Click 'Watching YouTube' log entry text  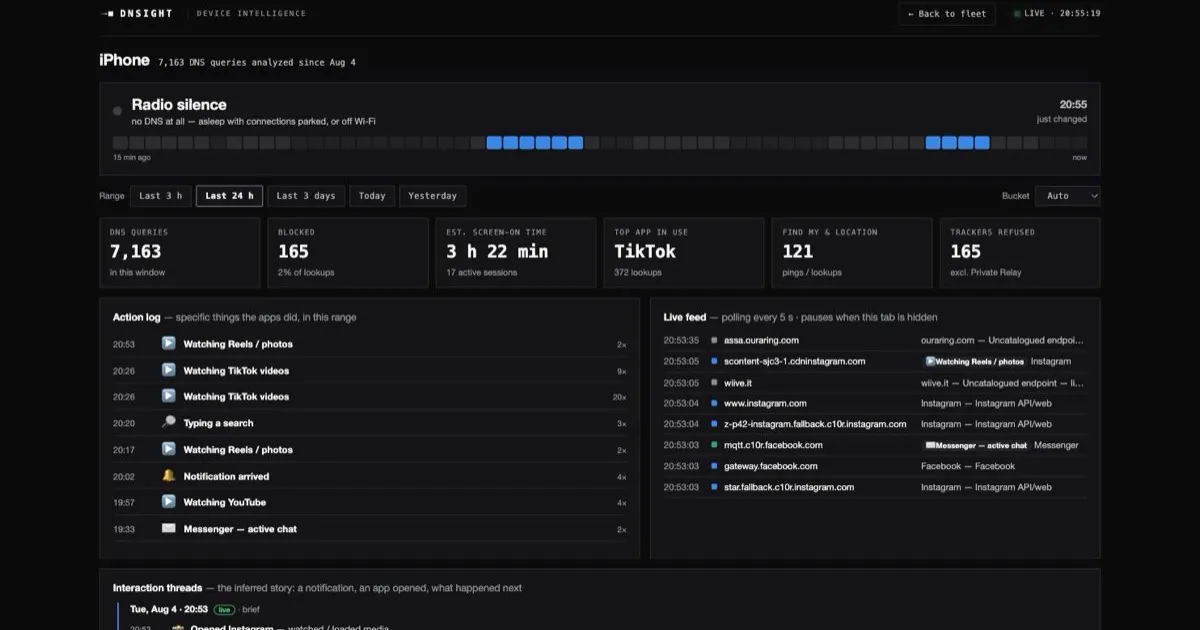point(224,502)
